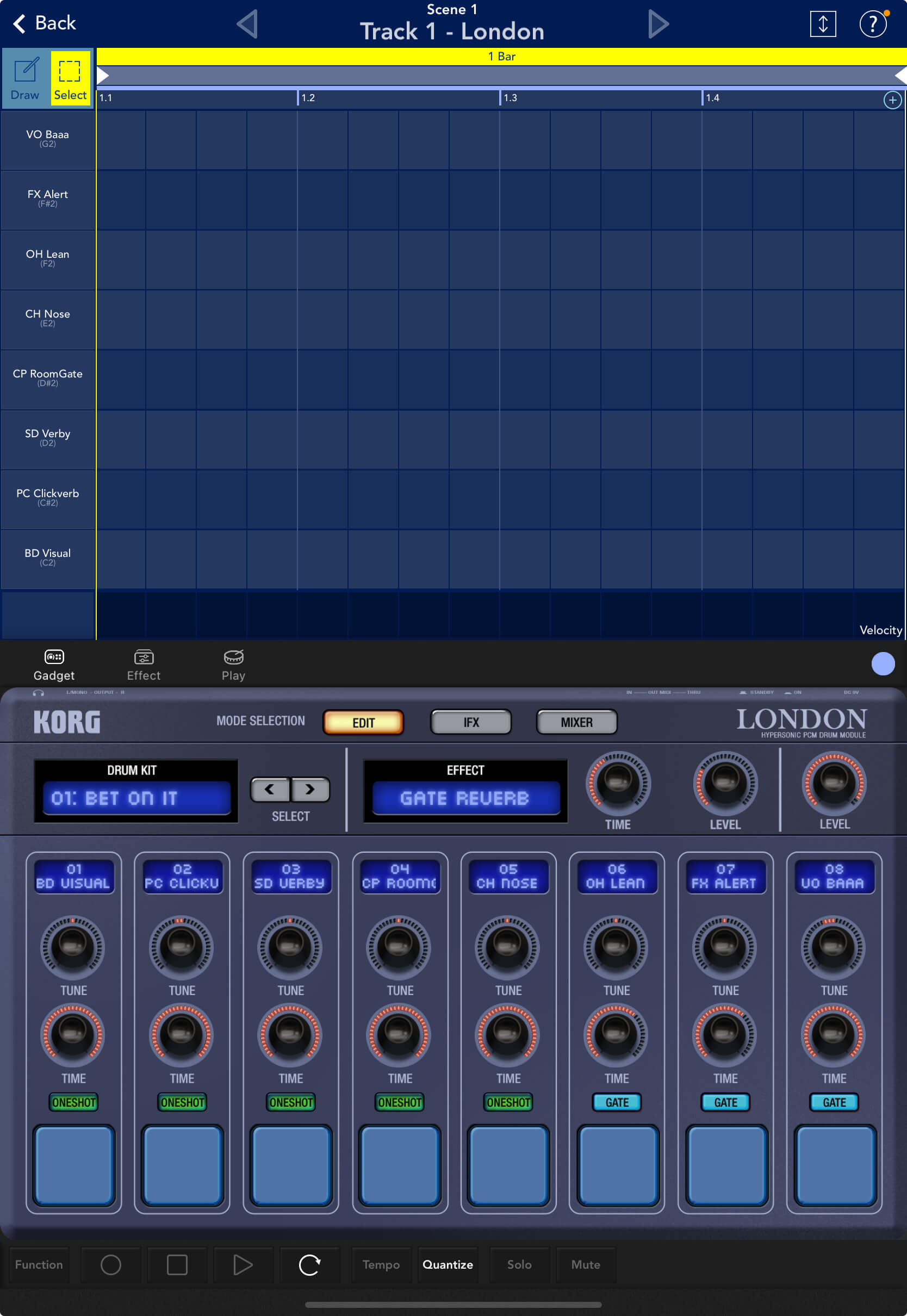Activate the Select marquee tool

71,78
